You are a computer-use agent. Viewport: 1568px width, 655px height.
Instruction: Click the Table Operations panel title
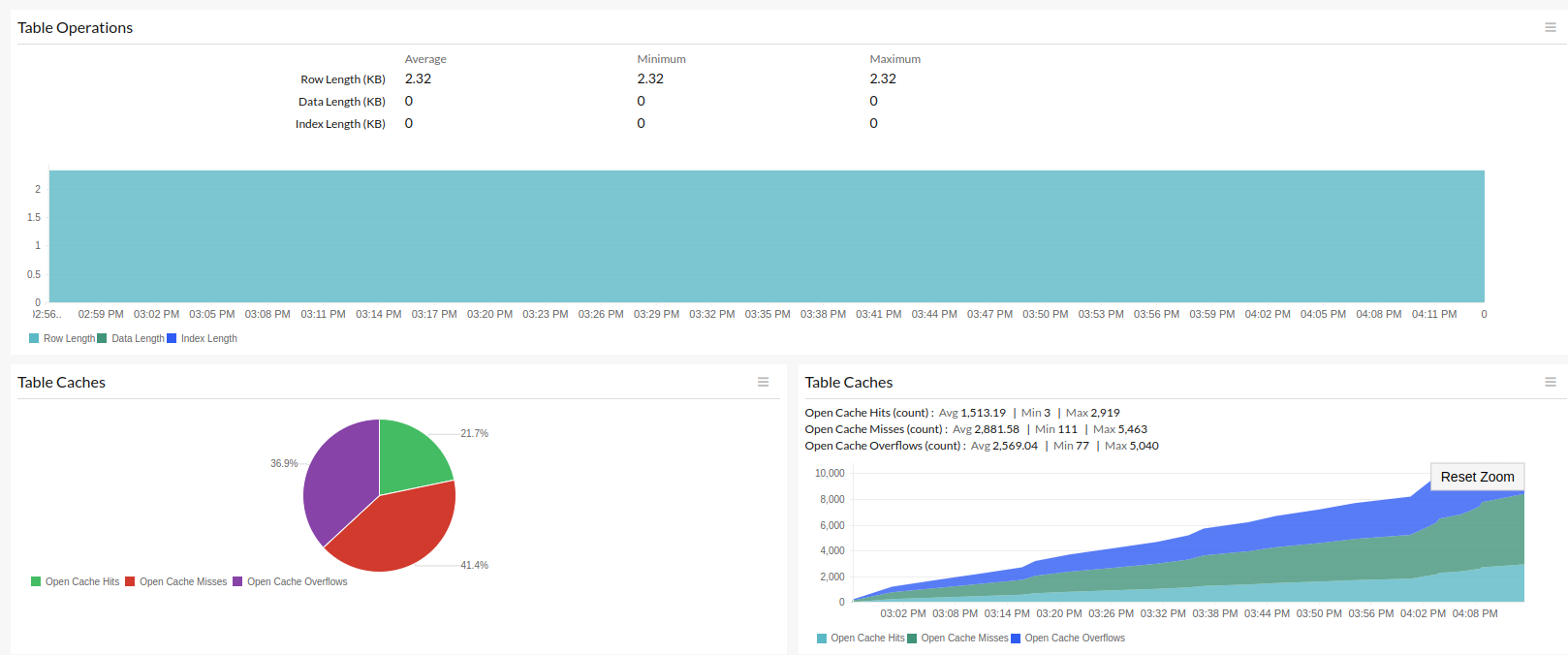(75, 27)
